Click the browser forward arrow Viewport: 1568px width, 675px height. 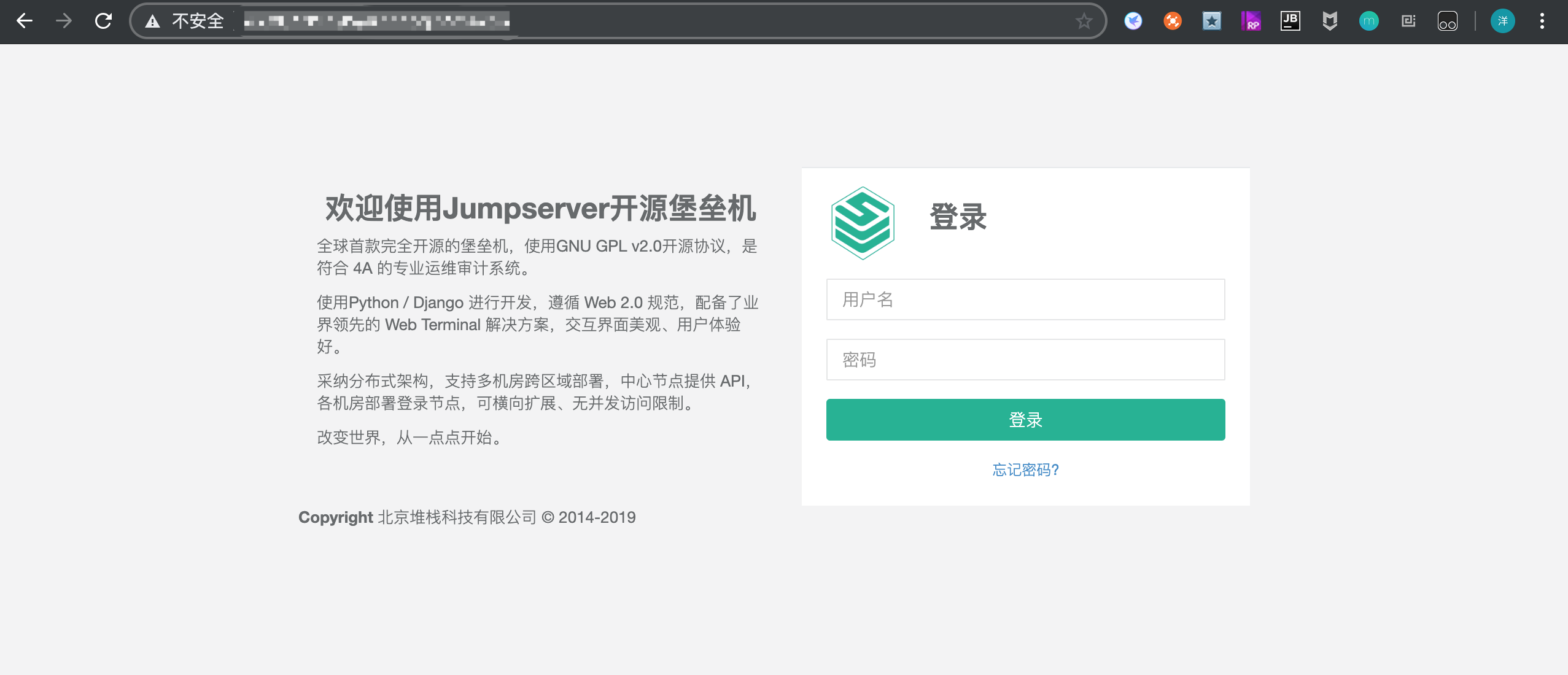point(64,21)
